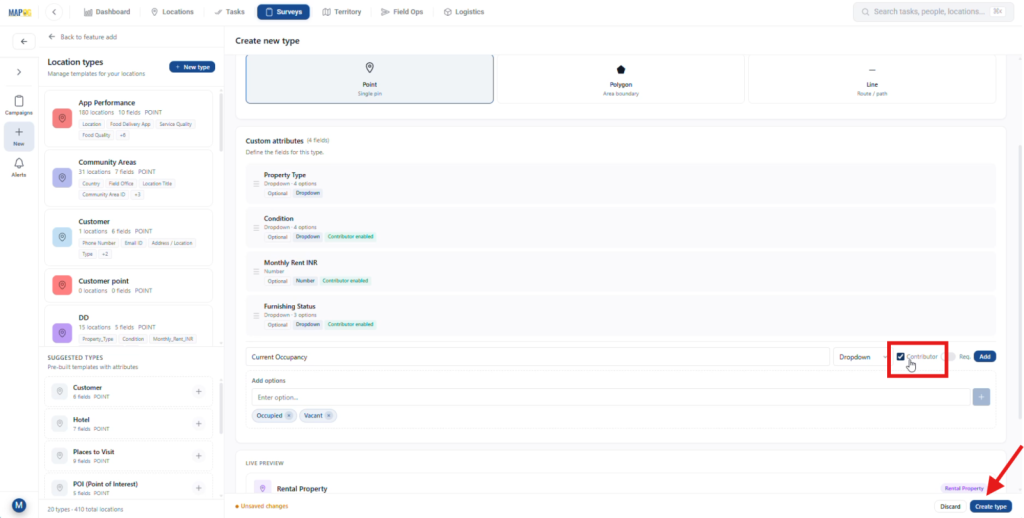
Task: Open the Tasks tab
Action: 229,12
